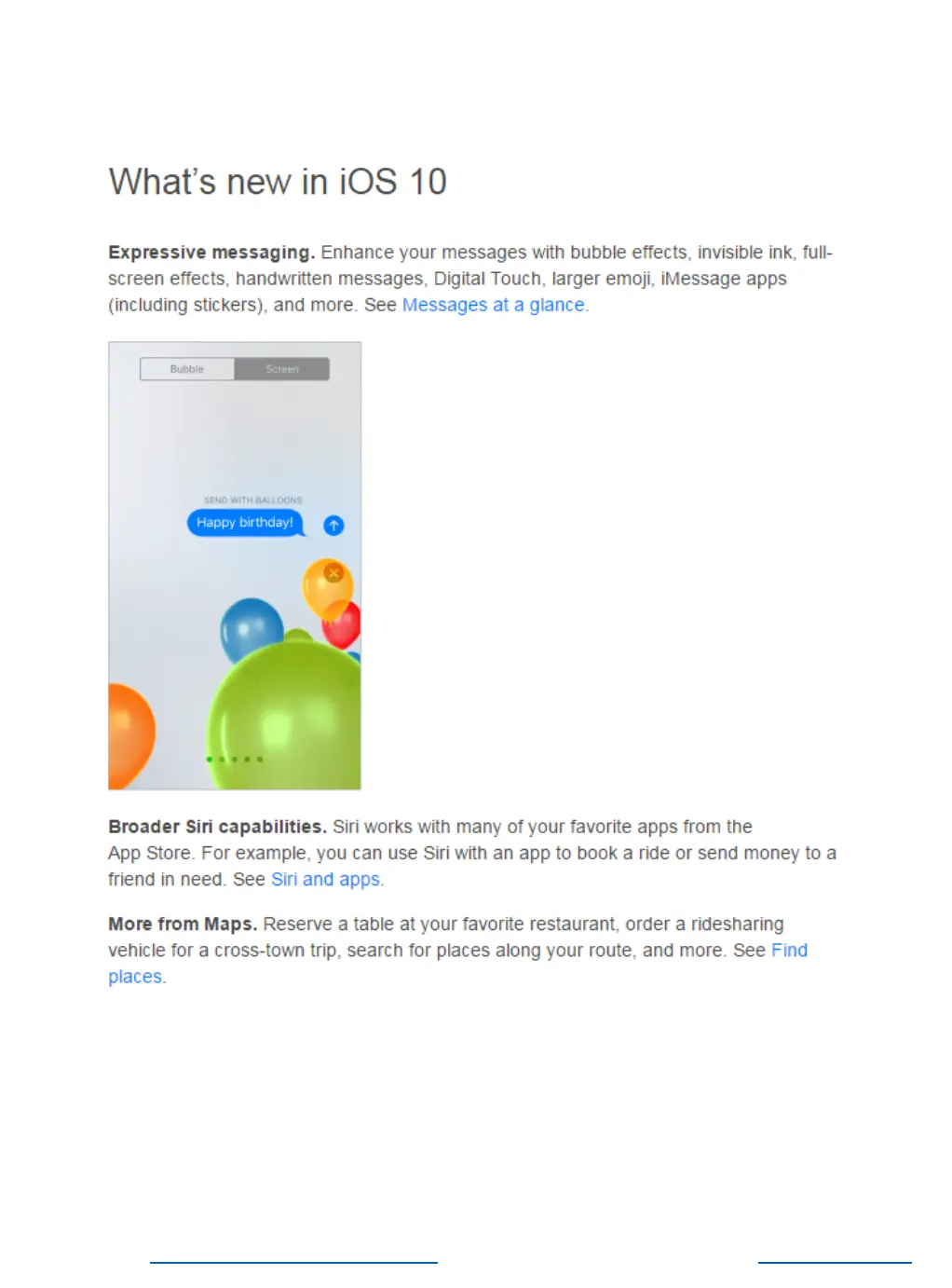The height and width of the screenshot is (1288, 952).
Task: Click the bold Expressive messaging text
Action: coord(211,253)
